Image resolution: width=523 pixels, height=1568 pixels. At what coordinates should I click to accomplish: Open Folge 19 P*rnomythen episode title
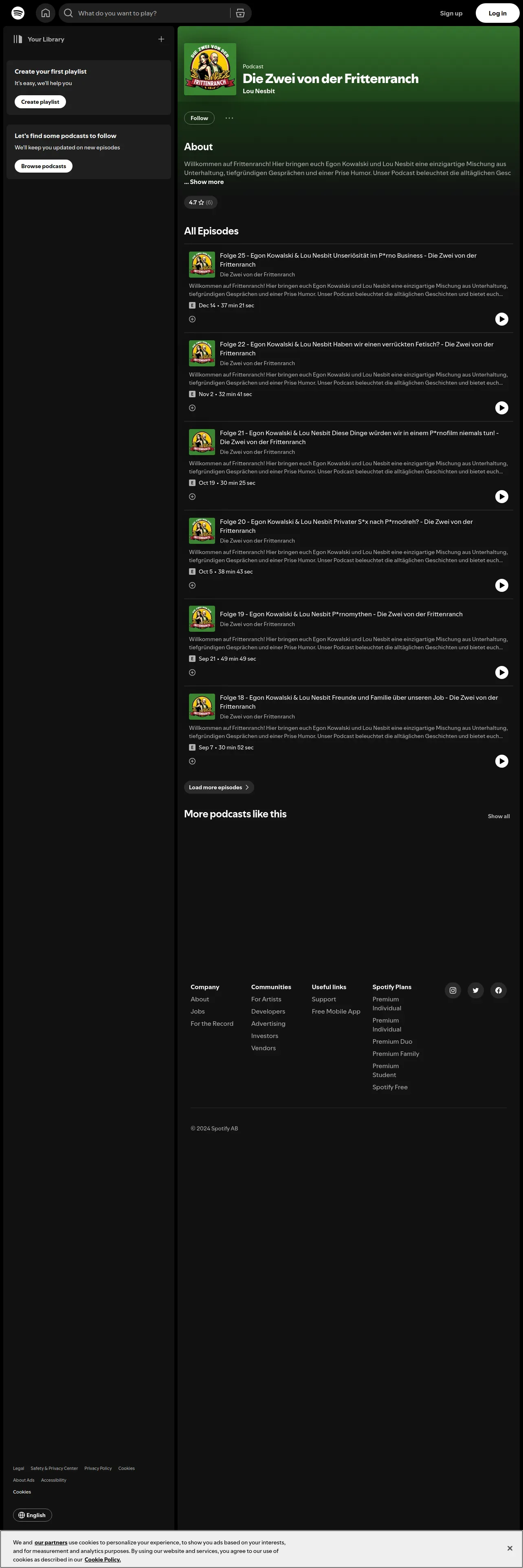(341, 614)
